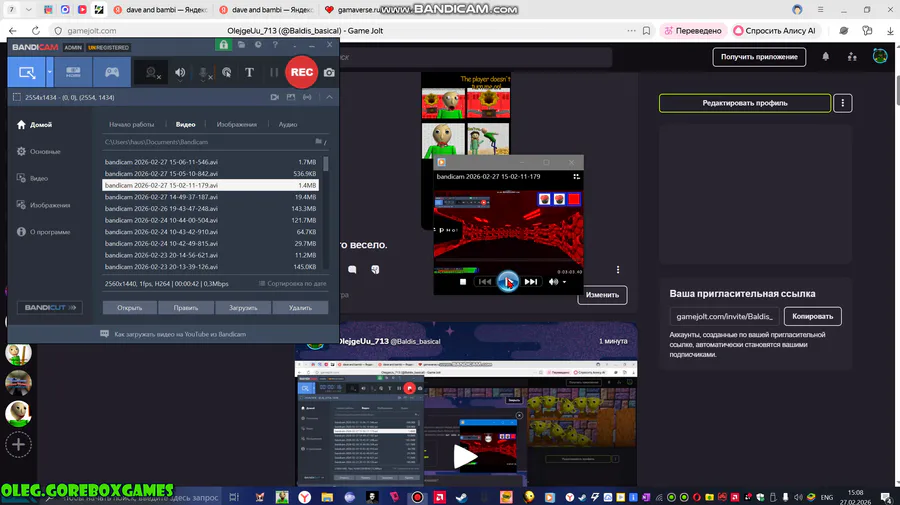Open Изображения settings in Bandicam sidebar
Viewport: 900px width, 505px height.
tap(44, 205)
